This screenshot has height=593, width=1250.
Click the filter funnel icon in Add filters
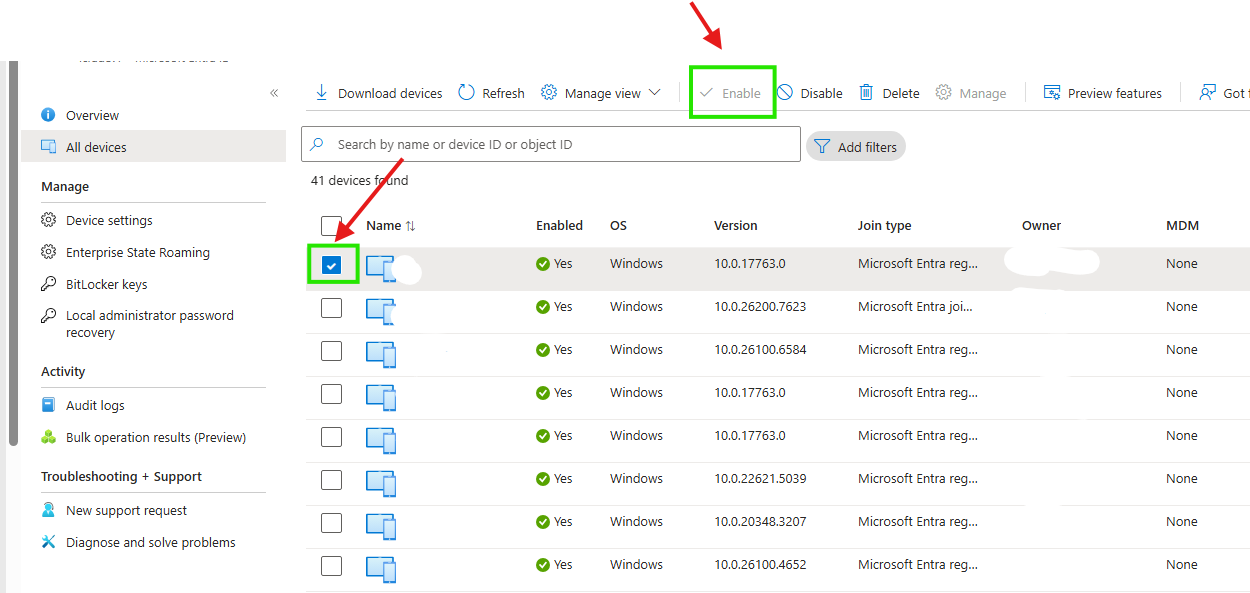pos(822,147)
